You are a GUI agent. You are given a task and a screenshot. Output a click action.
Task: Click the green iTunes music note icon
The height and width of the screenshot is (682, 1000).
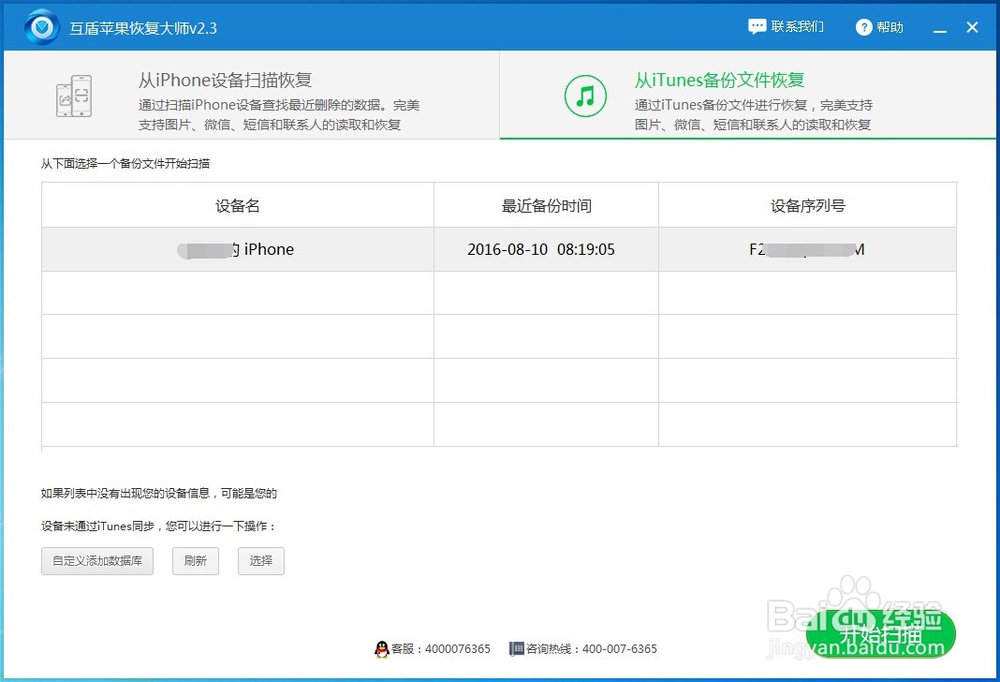pyautogui.click(x=585, y=96)
